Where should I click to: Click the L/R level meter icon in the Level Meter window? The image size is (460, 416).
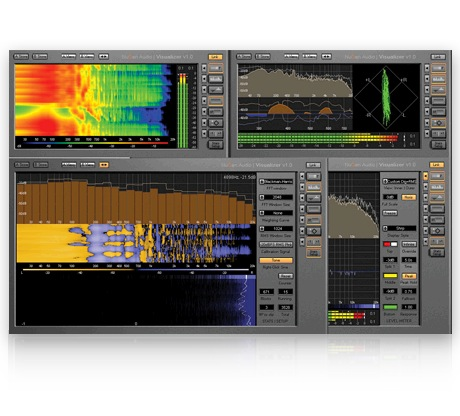[437, 241]
